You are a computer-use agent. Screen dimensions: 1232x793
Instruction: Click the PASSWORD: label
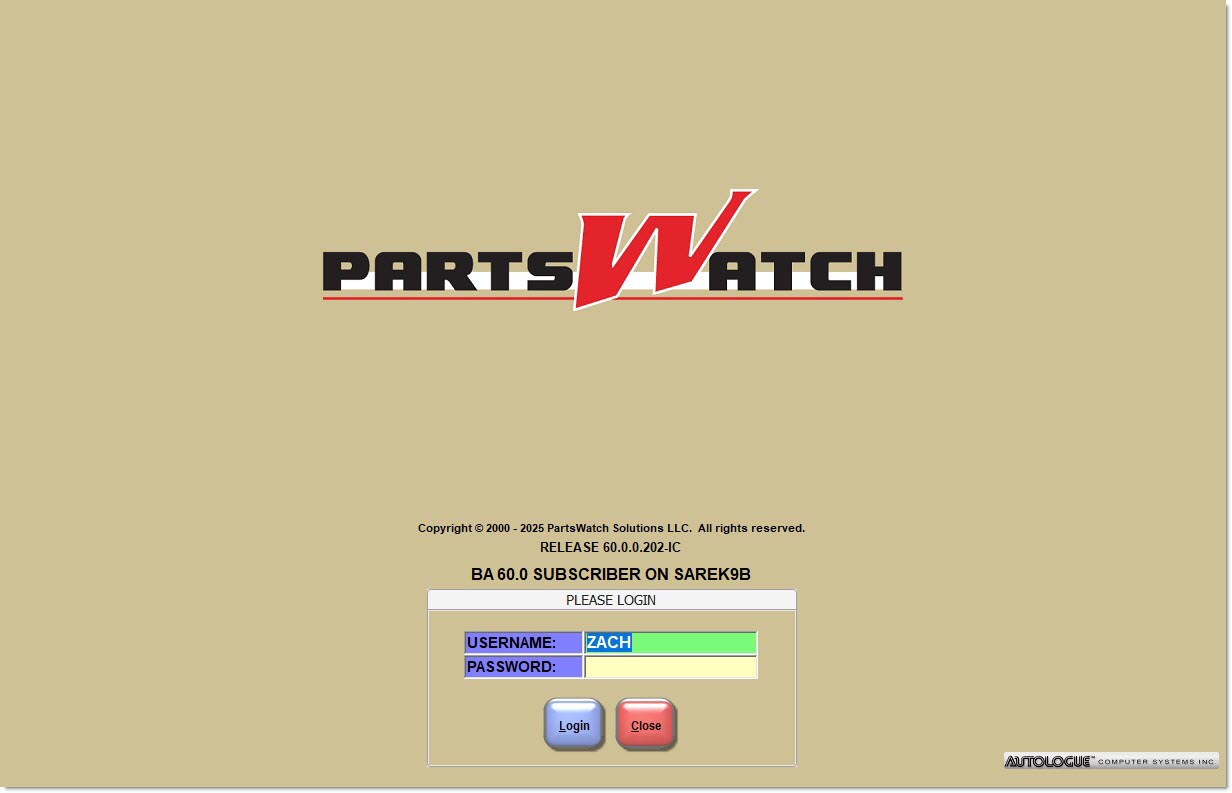pos(523,667)
